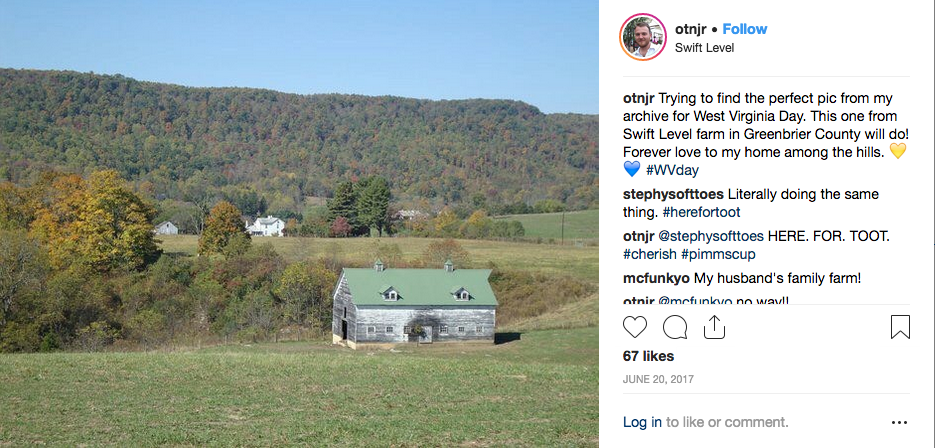Click the @stephysofttoes mention
The width and height of the screenshot is (935, 448).
point(711,235)
